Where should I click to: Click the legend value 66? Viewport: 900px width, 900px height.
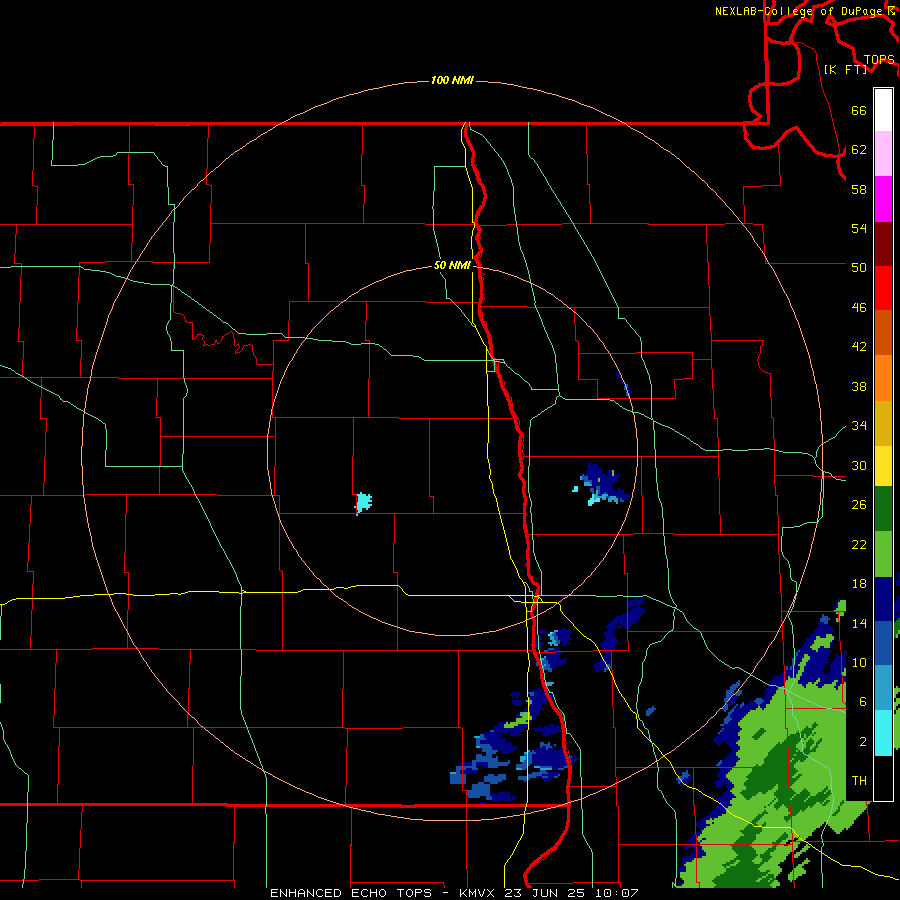pyautogui.click(x=859, y=110)
